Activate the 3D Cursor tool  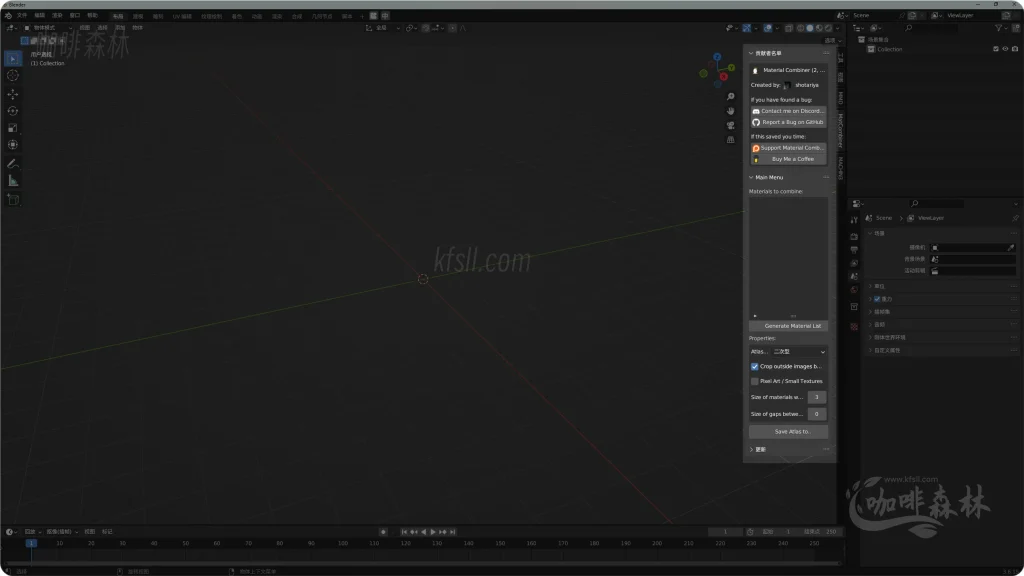coord(13,75)
